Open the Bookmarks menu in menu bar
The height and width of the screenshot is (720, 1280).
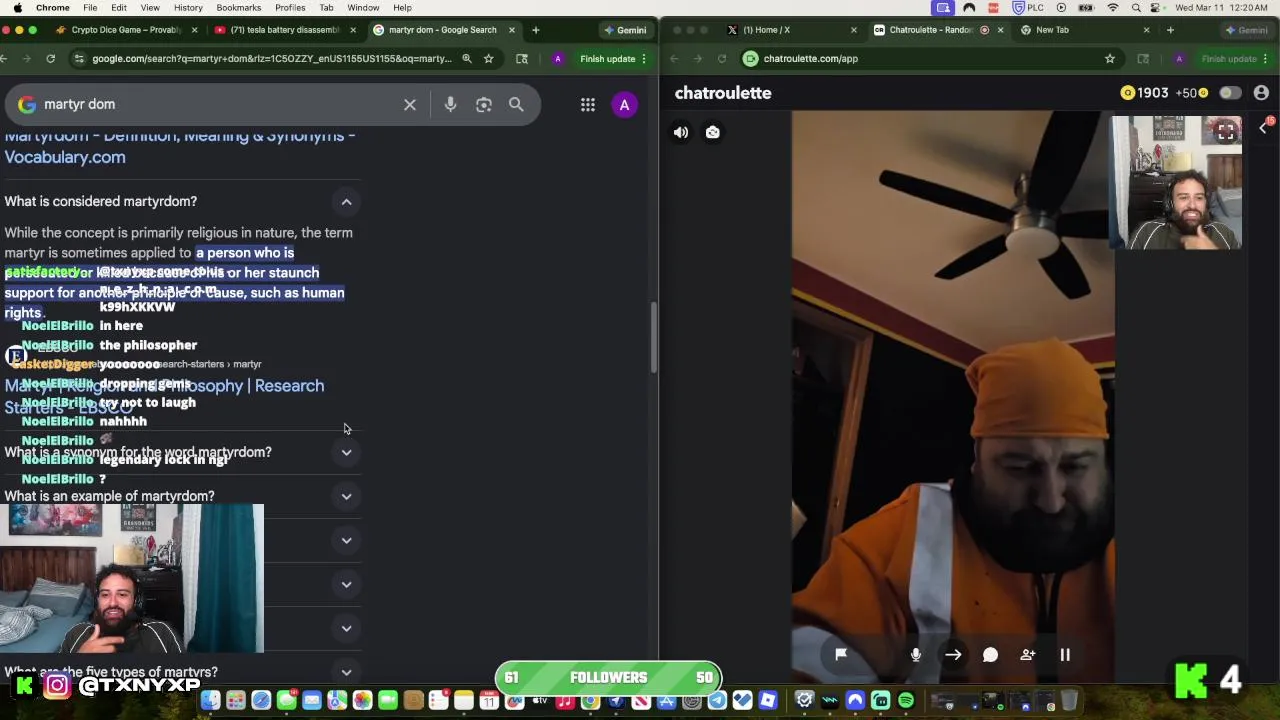point(239,8)
